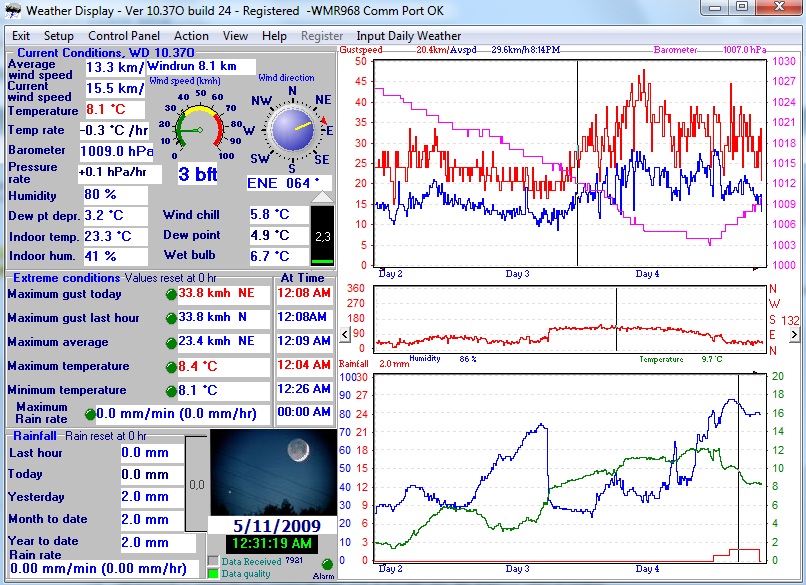Click the green LED beside Maximum Rain rate

coord(90,414)
